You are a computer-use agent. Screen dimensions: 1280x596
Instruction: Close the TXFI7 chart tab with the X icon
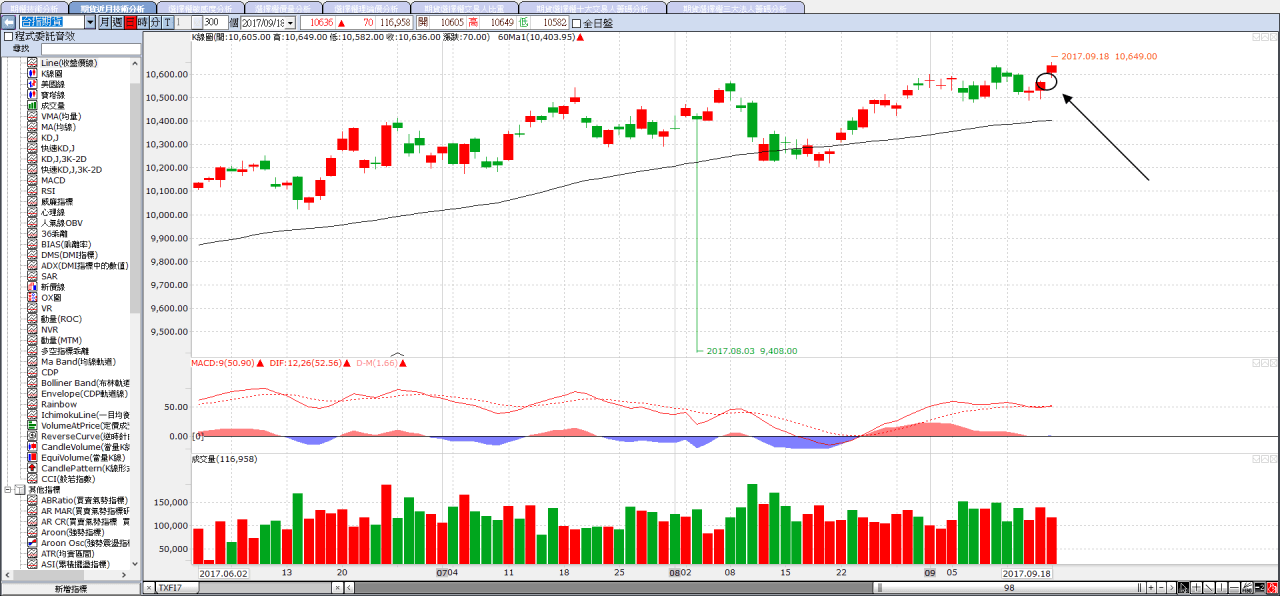(x=150, y=588)
